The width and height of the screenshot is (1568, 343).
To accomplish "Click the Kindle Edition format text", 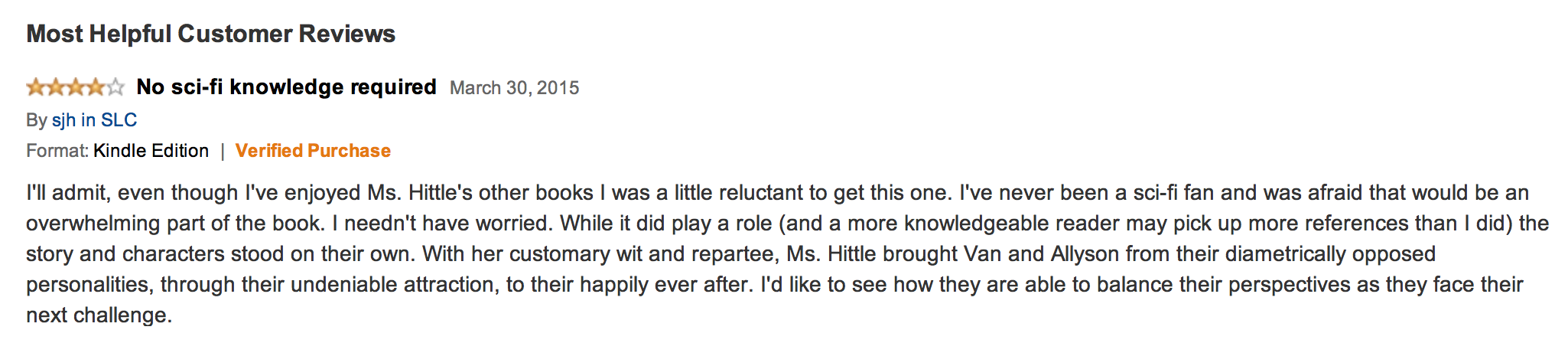I will 151,151.
